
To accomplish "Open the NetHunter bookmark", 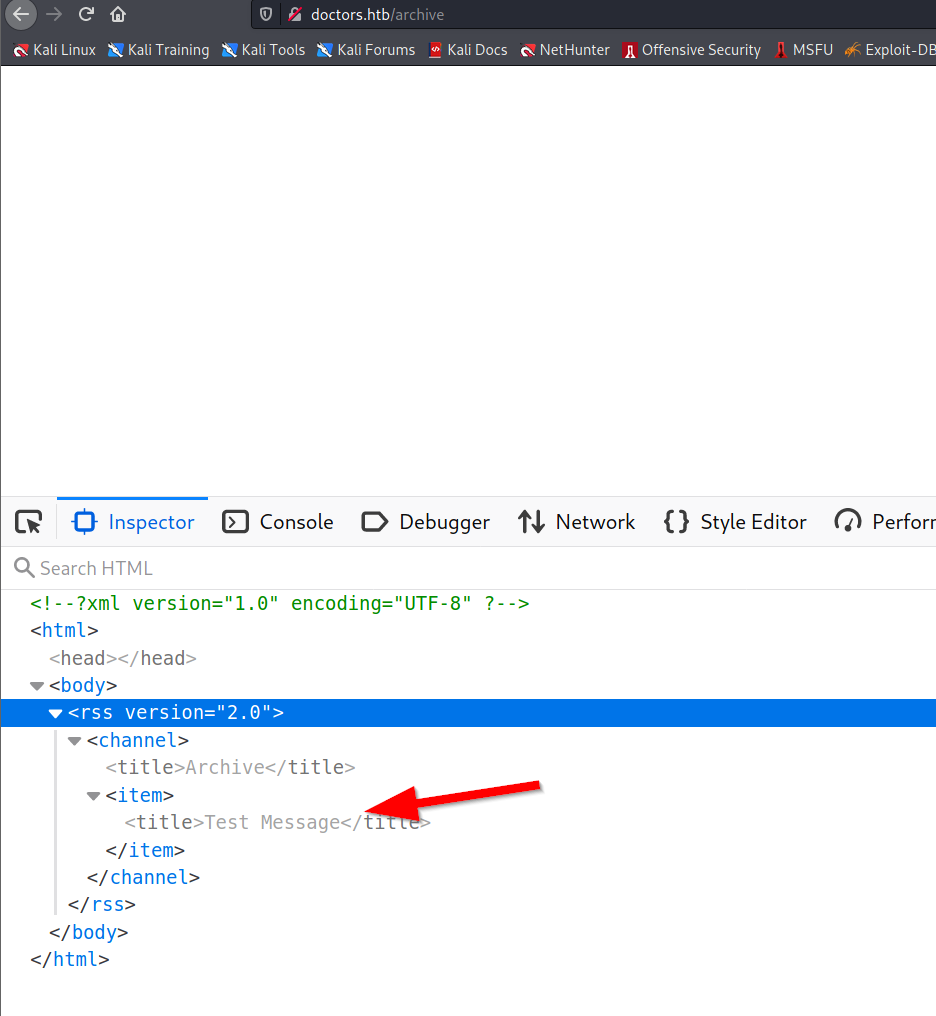I will pyautogui.click(x=565, y=50).
